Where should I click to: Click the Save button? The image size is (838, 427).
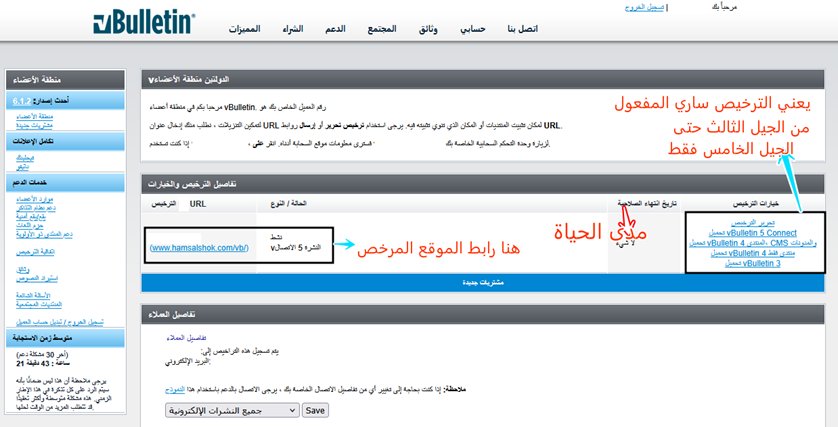point(315,410)
